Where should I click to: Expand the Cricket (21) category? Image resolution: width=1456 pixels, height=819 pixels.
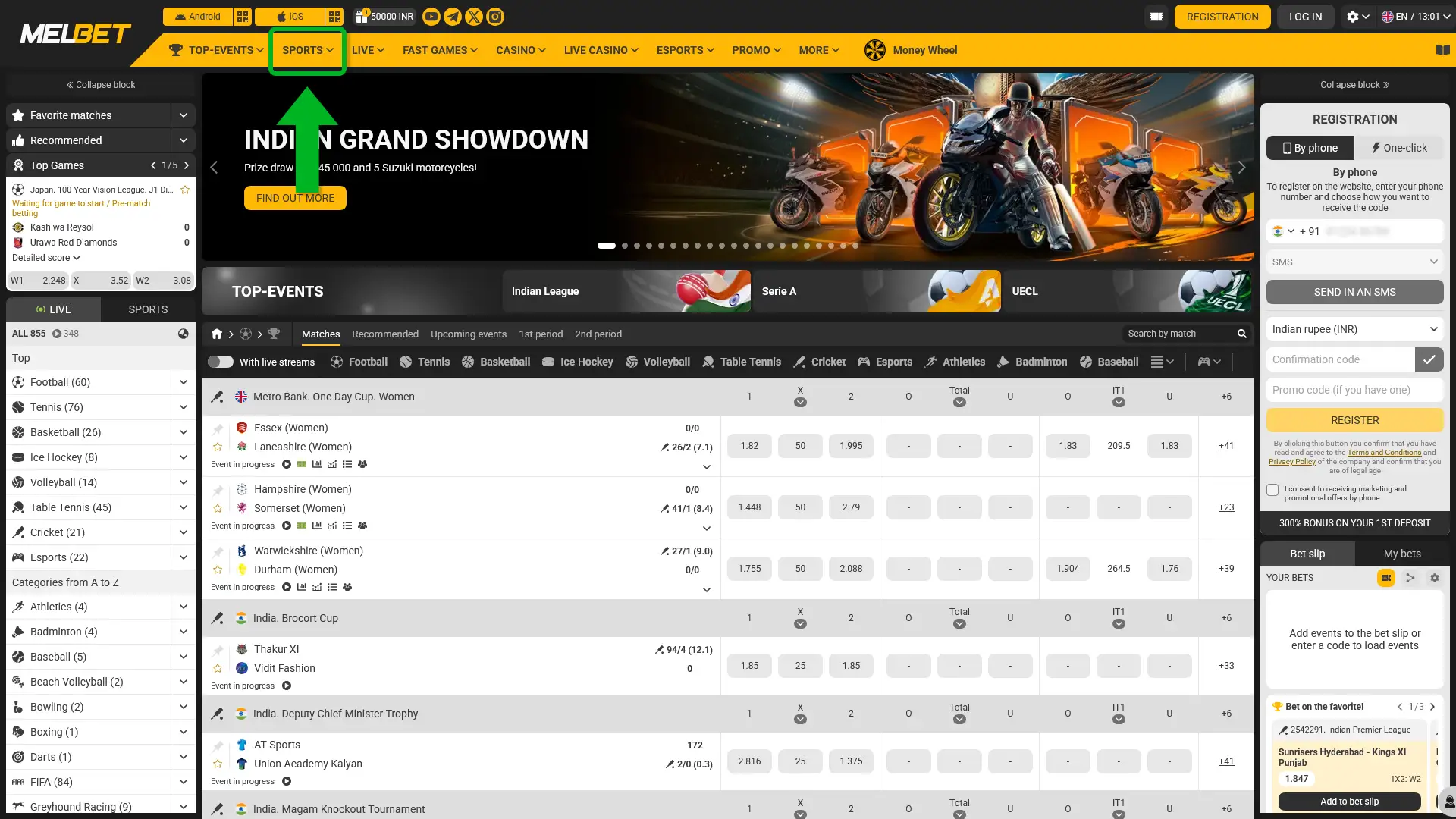183,532
